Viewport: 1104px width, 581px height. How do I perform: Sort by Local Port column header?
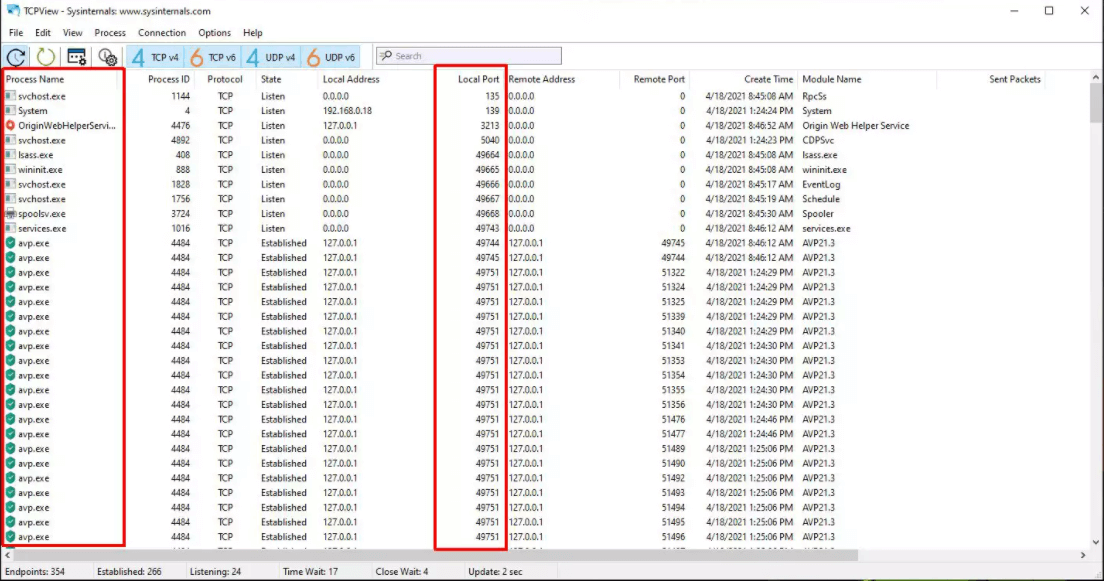(x=478, y=80)
